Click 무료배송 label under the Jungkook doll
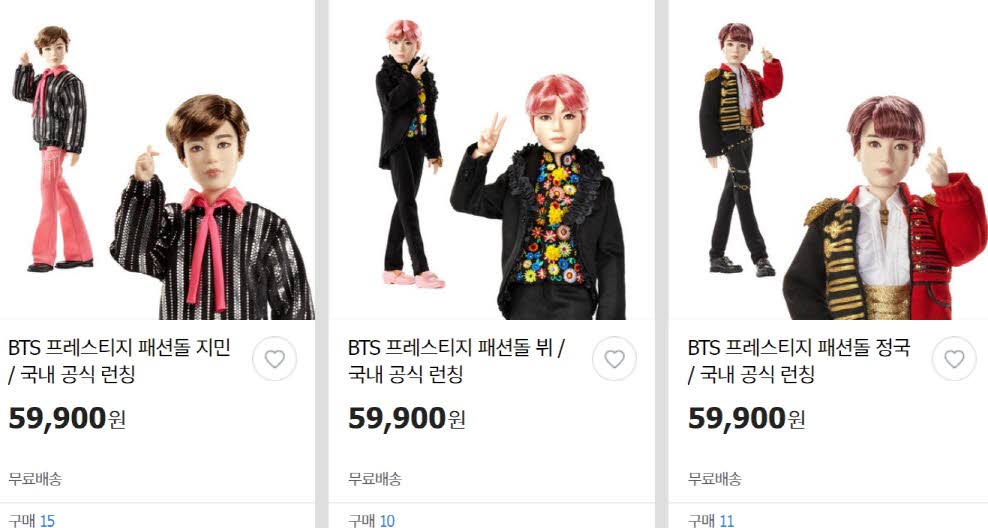This screenshot has width=988, height=528. click(x=715, y=479)
